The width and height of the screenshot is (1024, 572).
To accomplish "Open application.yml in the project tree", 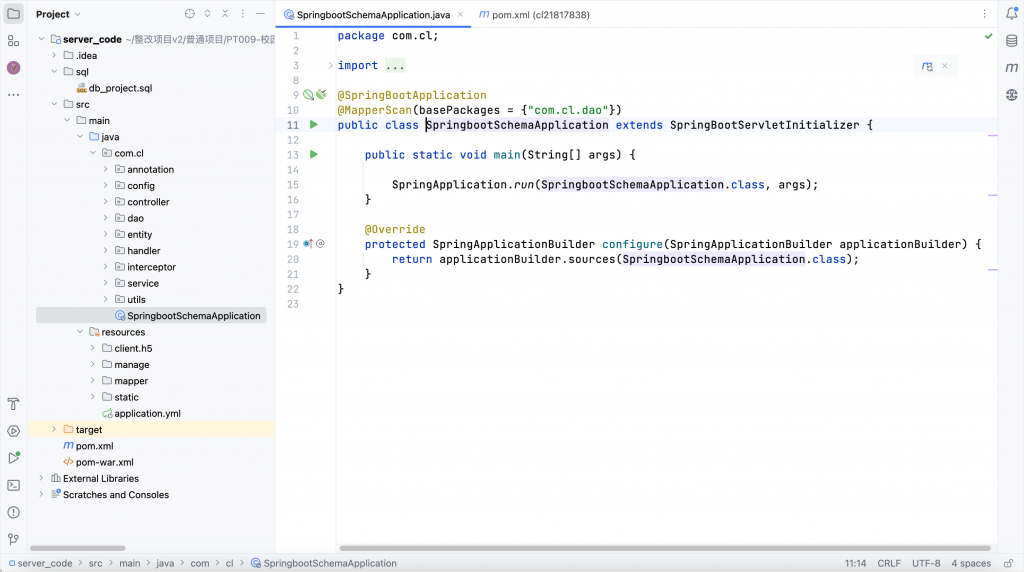I will point(147,413).
